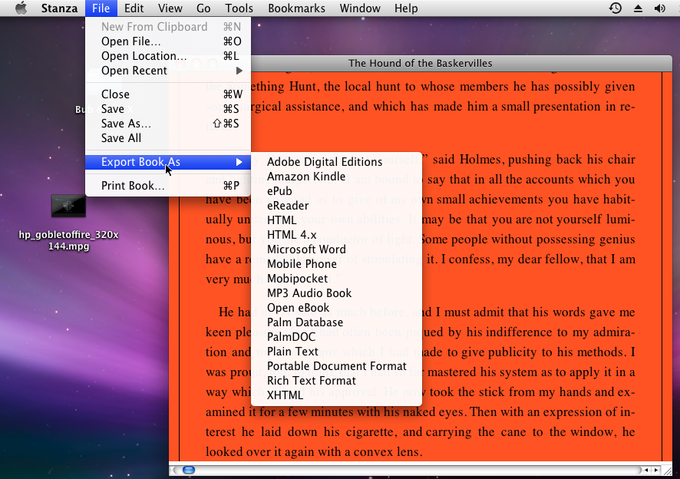Viewport: 680px width, 479px height.
Task: Export book as Adobe Digital Editions
Action: (337, 162)
